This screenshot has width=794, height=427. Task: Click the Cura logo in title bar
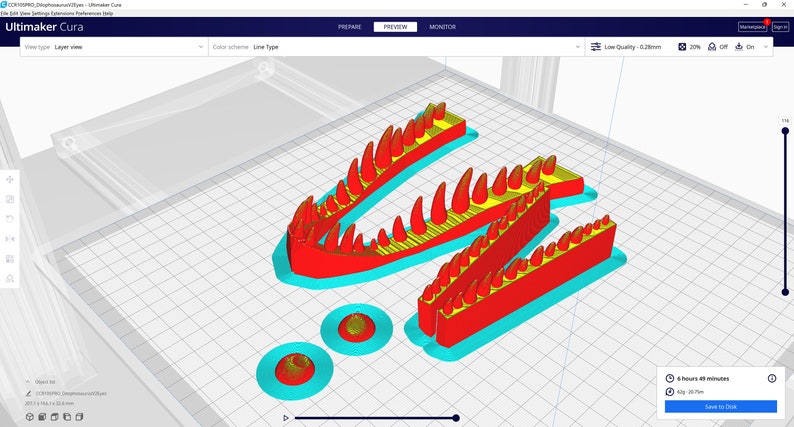pyautogui.click(x=4, y=4)
